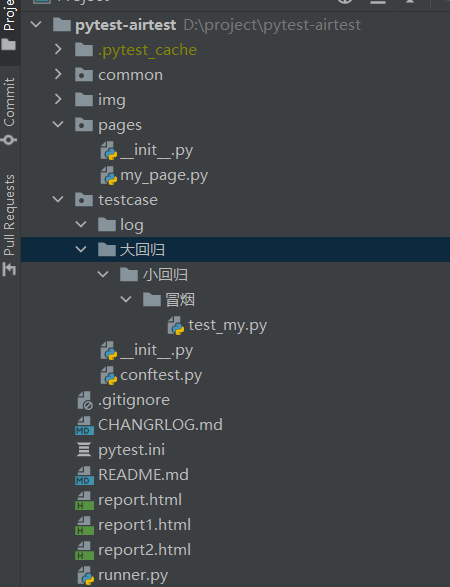450x587 pixels.
Task: Click the report.html HTML file icon
Action: (x=85, y=501)
